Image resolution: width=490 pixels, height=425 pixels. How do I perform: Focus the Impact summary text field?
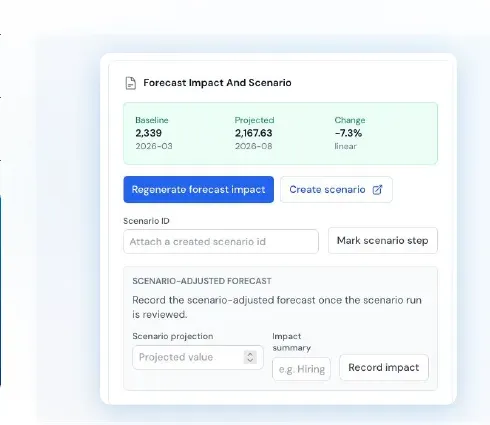point(301,369)
